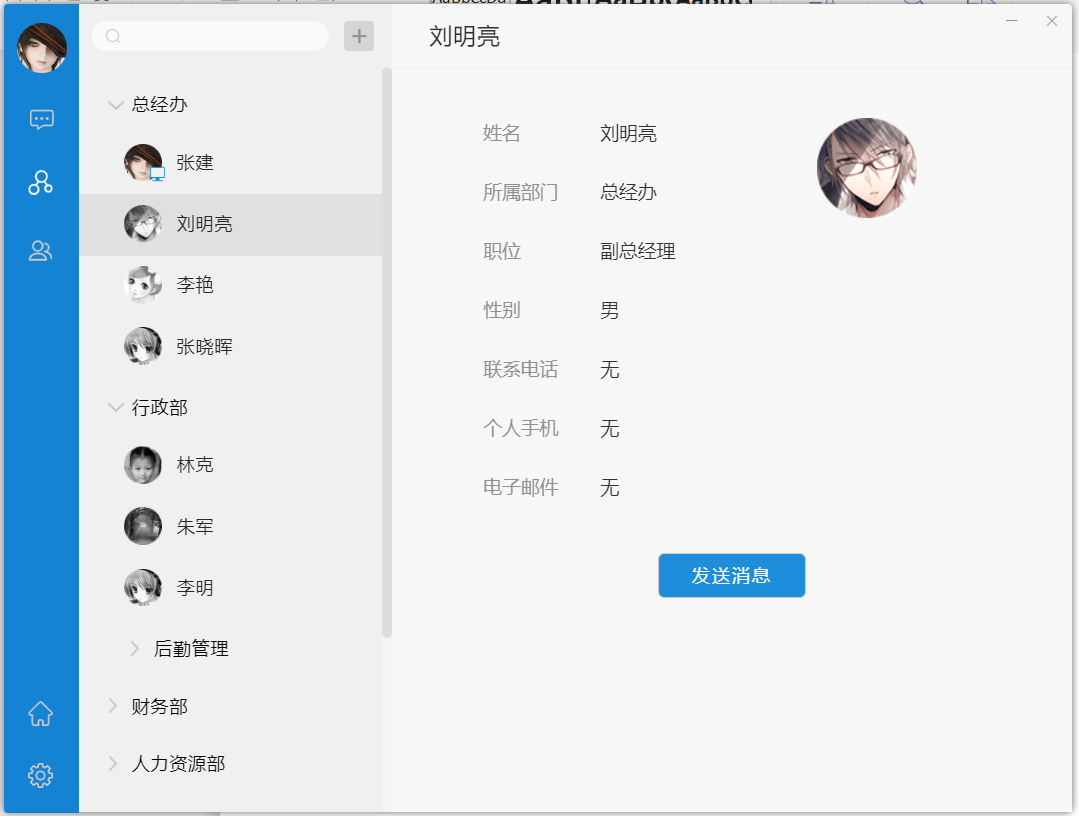Select the organization structure icon
Image resolution: width=1079 pixels, height=816 pixels.
coord(41,182)
